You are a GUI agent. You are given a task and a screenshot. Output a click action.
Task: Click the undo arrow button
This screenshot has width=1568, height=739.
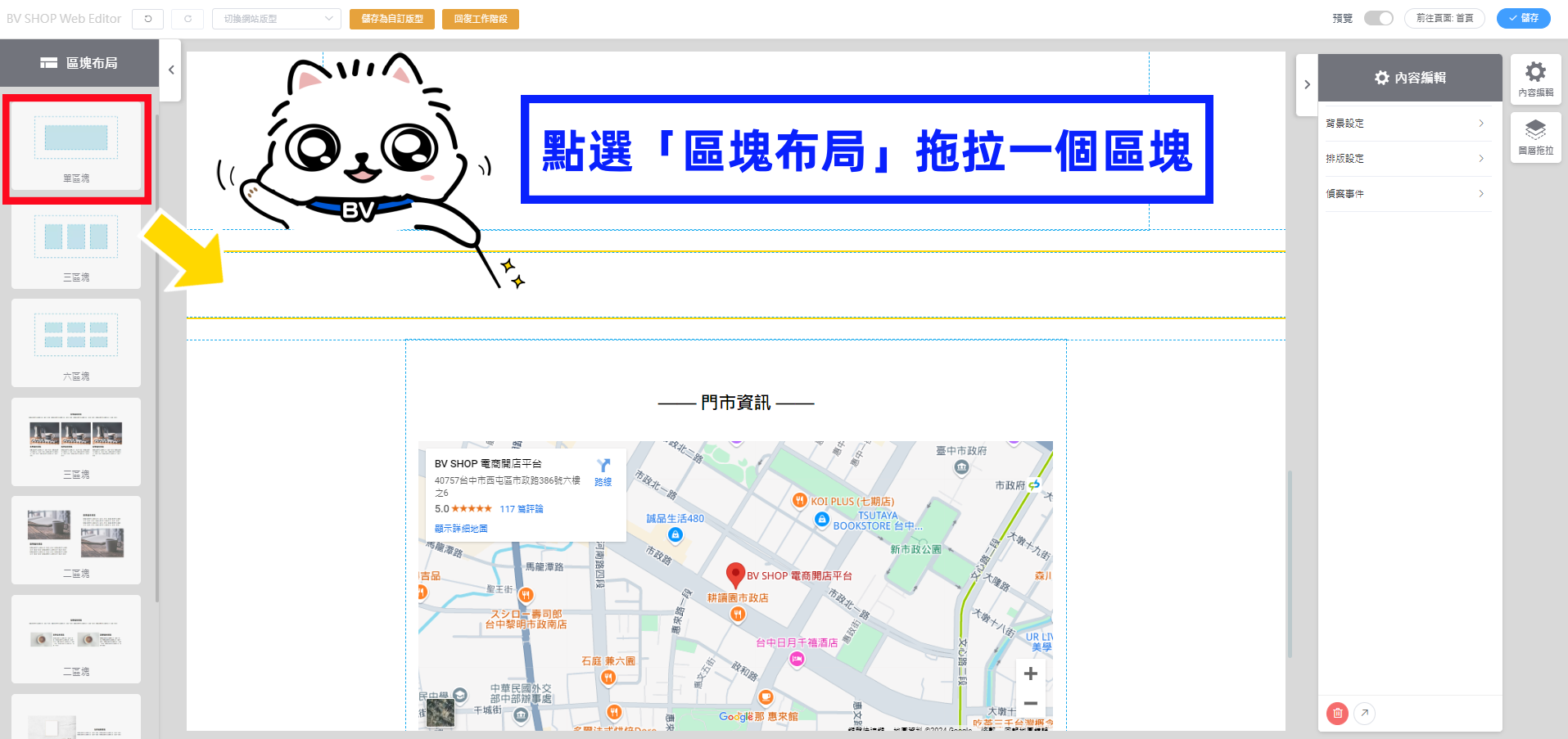[x=148, y=19]
